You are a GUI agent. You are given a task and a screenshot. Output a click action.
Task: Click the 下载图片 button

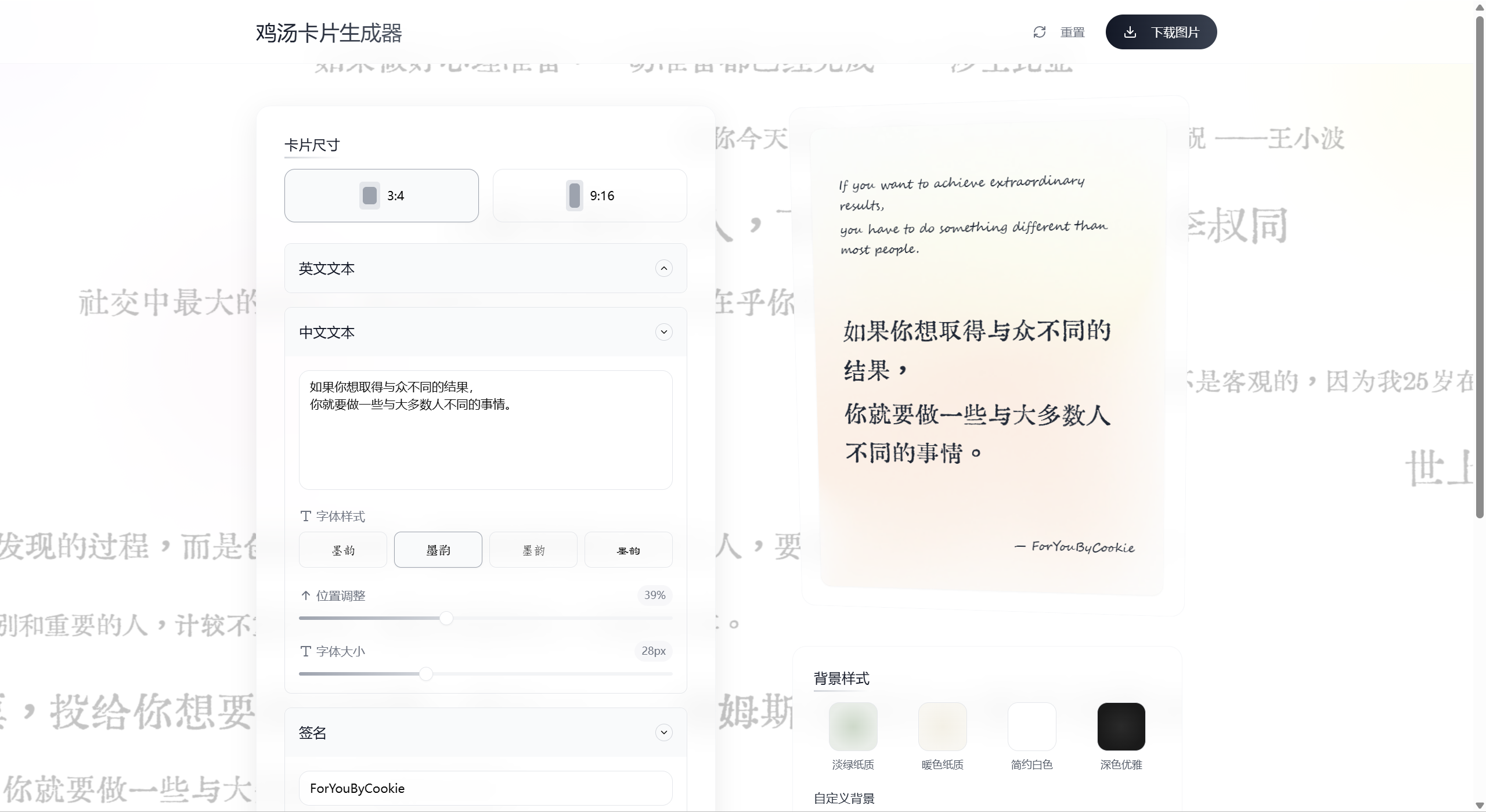(1161, 32)
